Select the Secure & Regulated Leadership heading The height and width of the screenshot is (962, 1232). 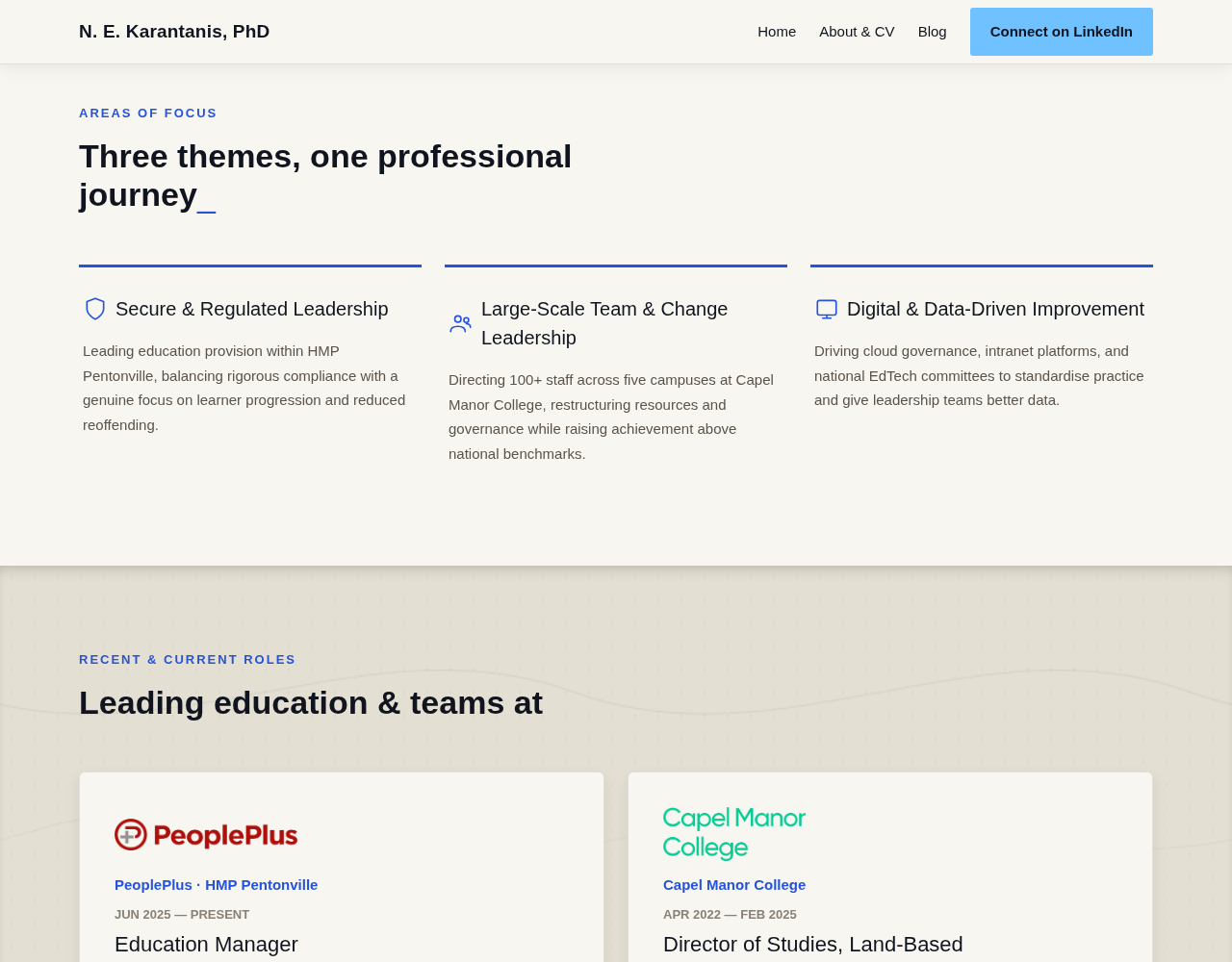click(x=252, y=309)
